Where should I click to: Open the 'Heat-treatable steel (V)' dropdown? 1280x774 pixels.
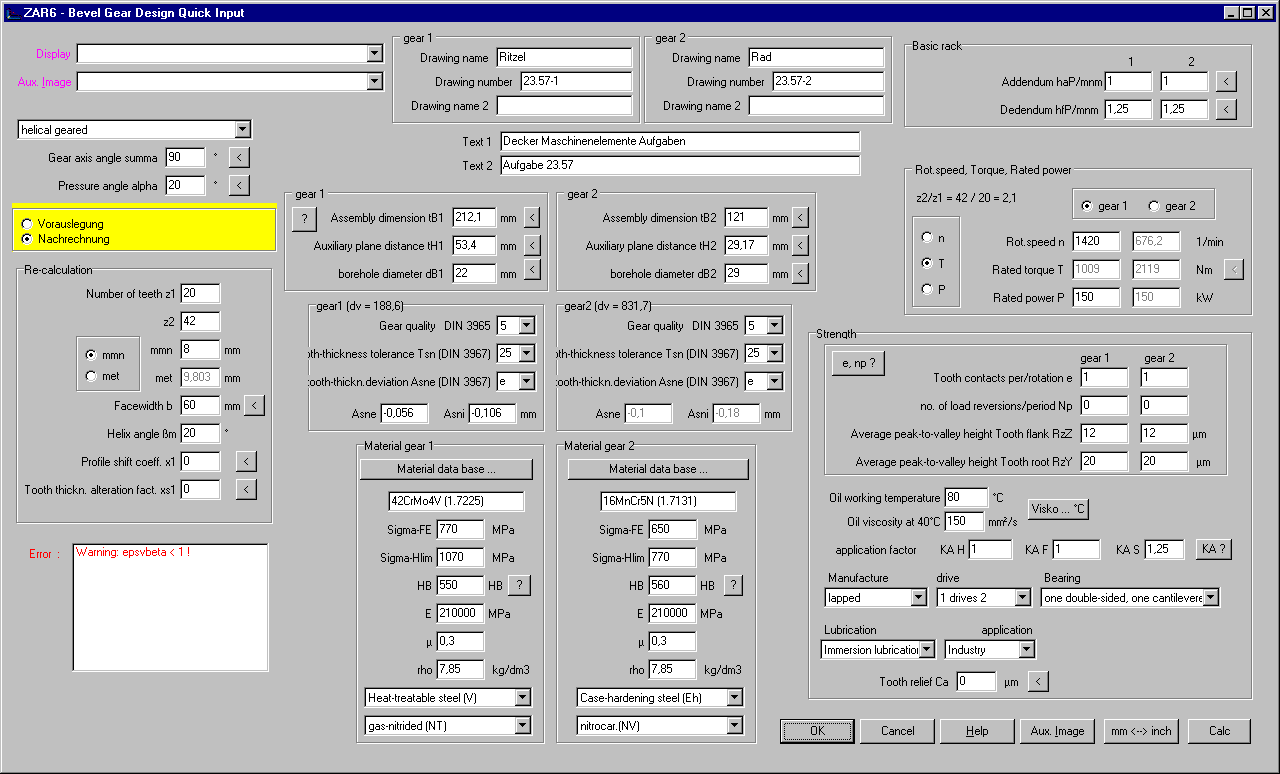(522, 697)
